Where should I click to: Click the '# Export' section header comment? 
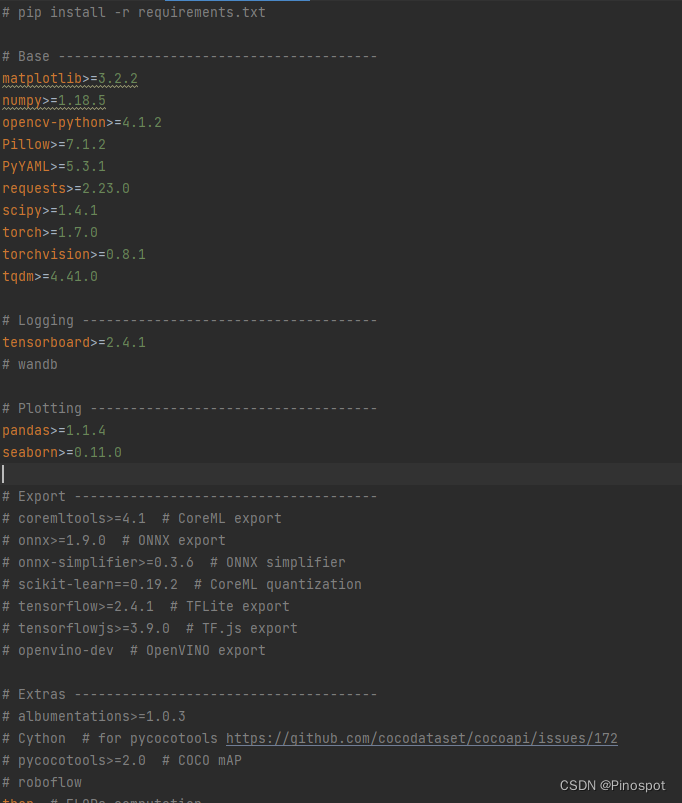pyautogui.click(x=189, y=497)
